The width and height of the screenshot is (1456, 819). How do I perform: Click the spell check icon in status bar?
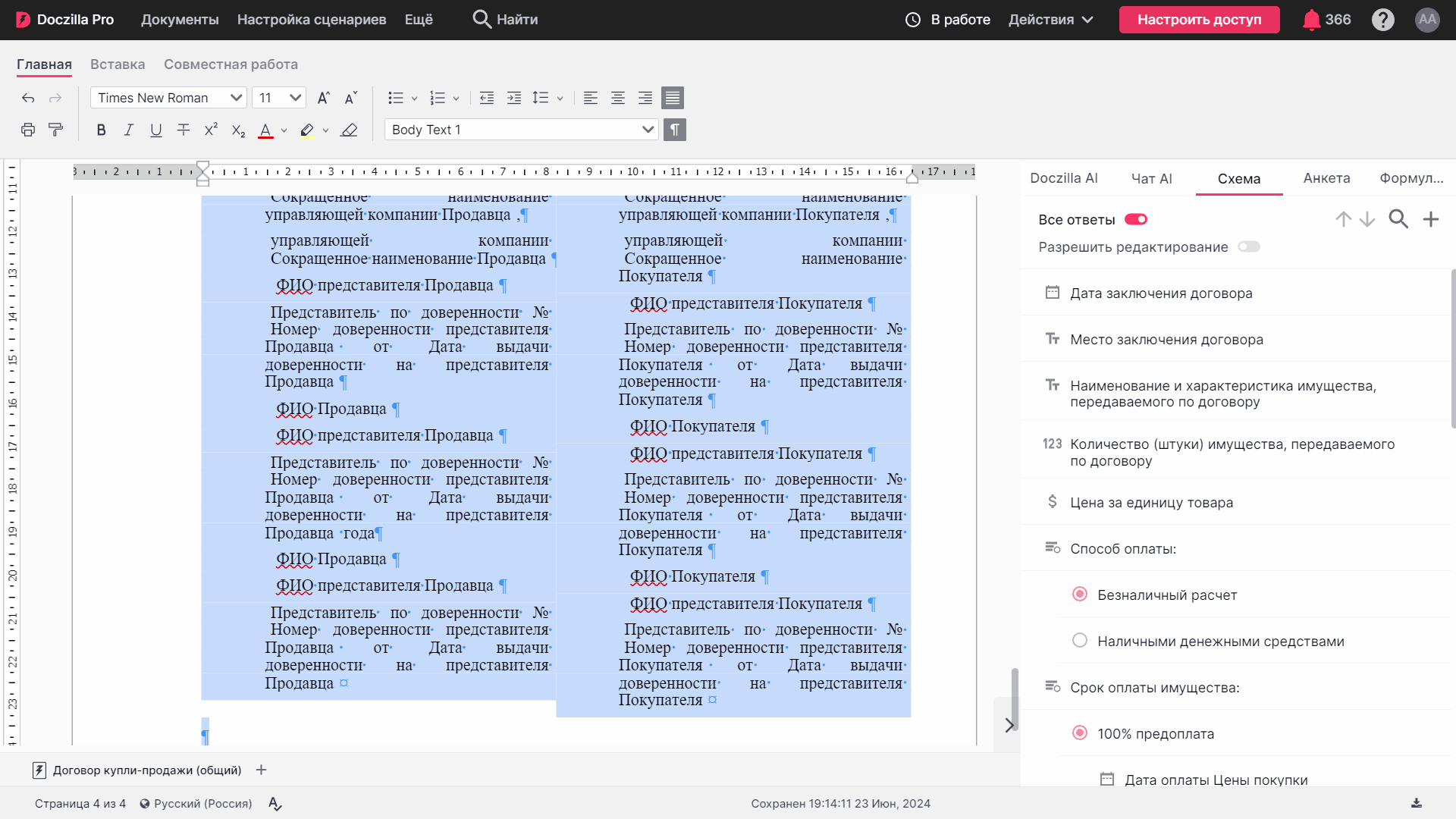click(x=275, y=804)
